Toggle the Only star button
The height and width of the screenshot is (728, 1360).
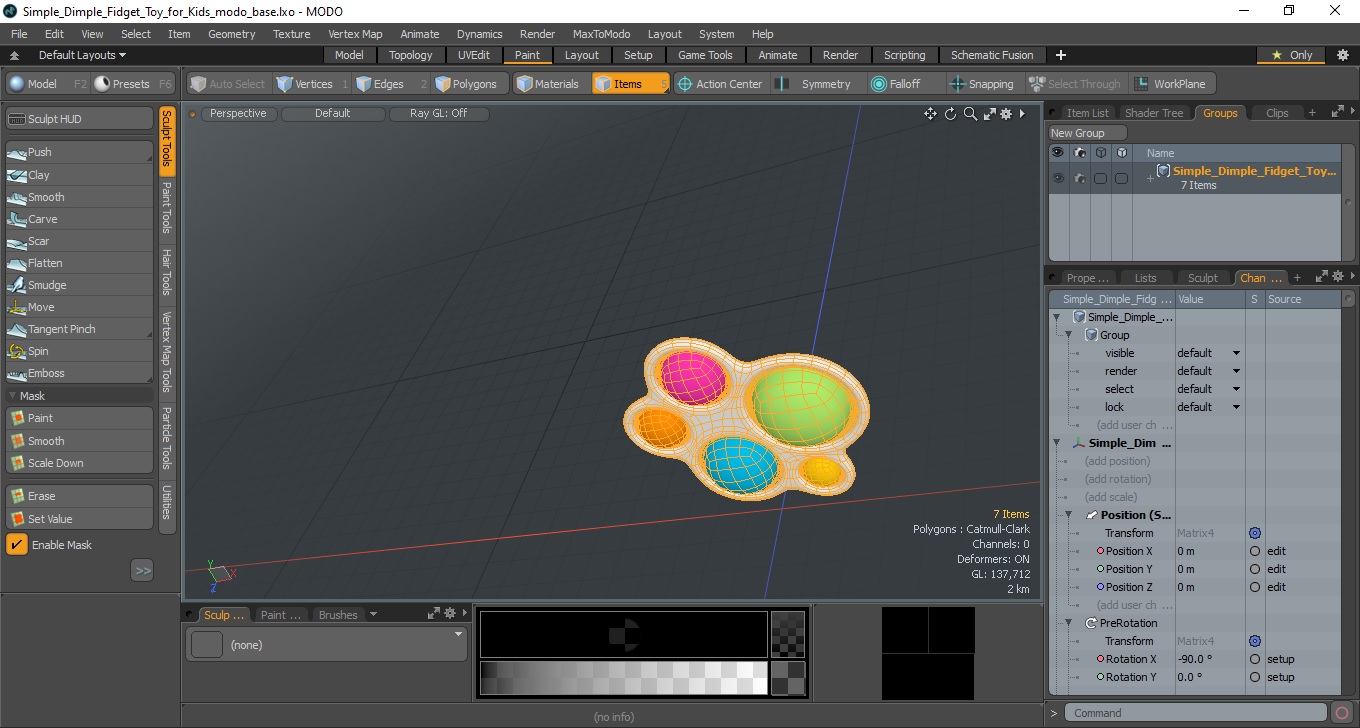(1292, 55)
